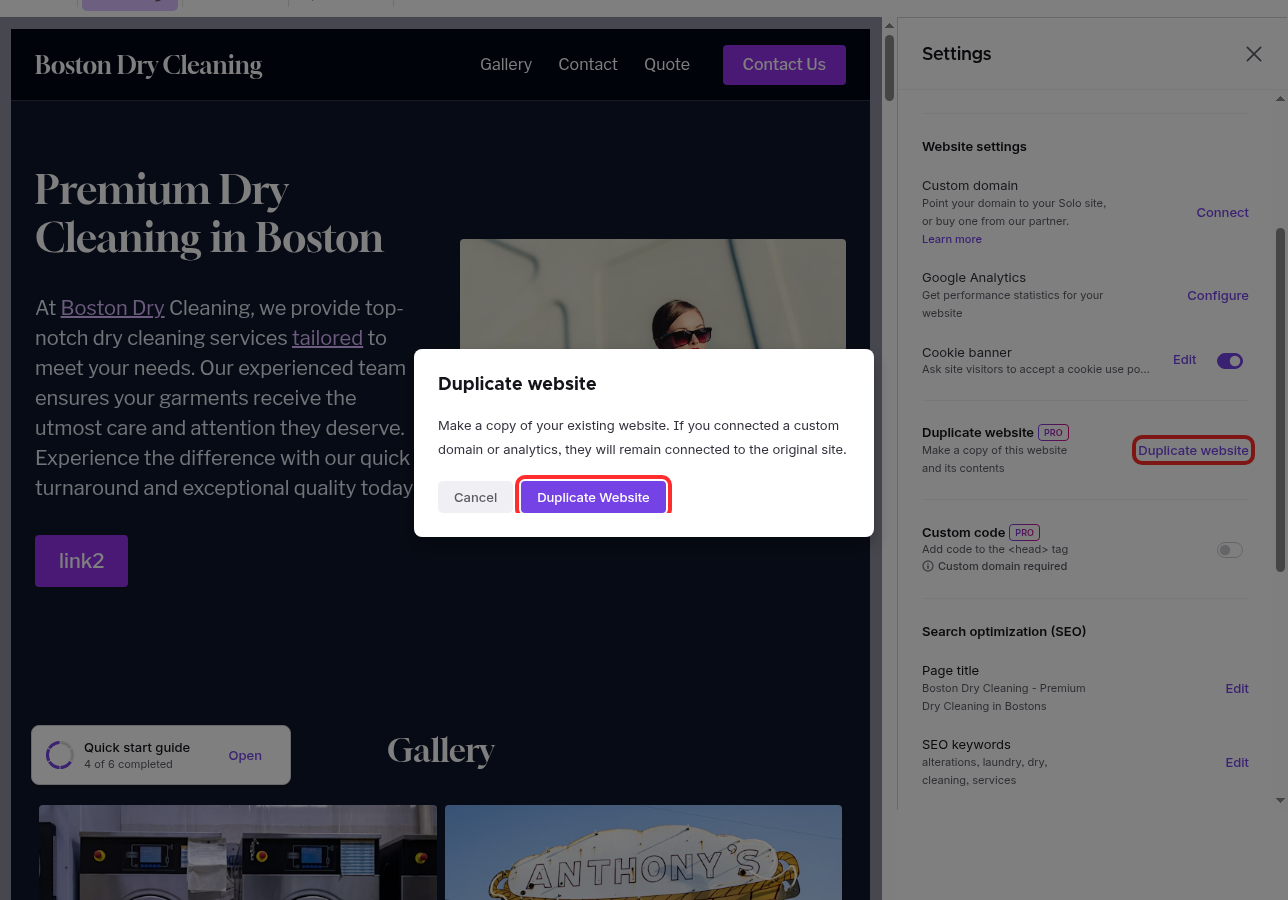Click the PRO badge next to Custom code
The height and width of the screenshot is (900, 1288).
(x=1024, y=533)
